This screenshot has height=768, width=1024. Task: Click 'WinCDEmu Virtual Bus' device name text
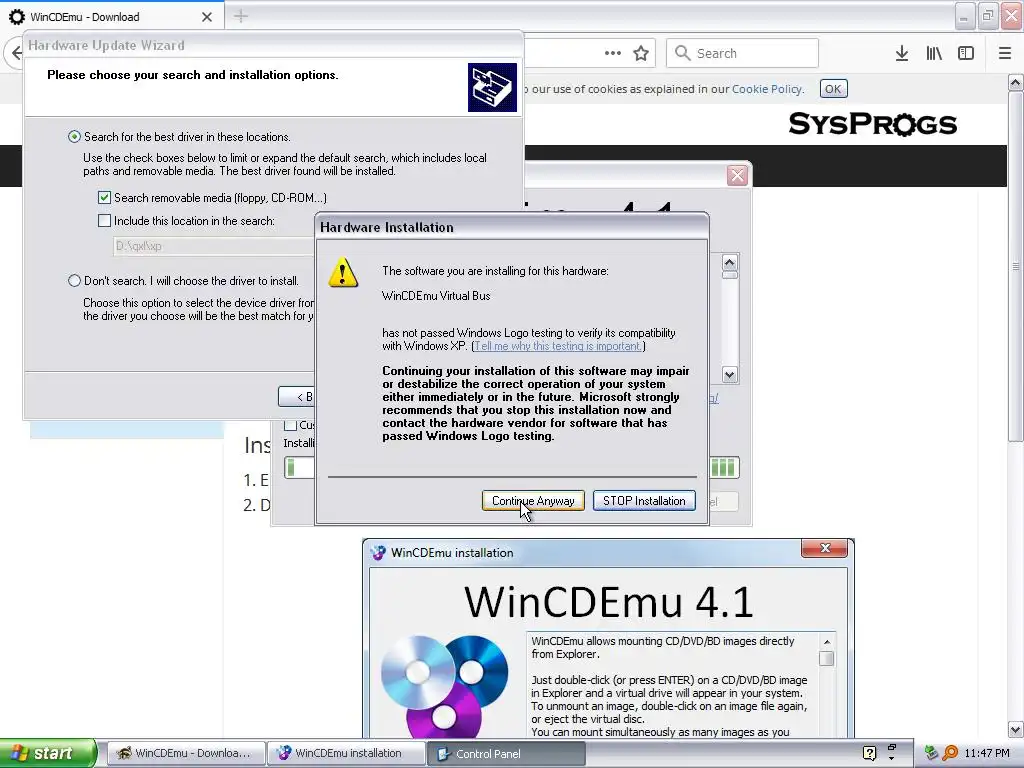(x=436, y=296)
